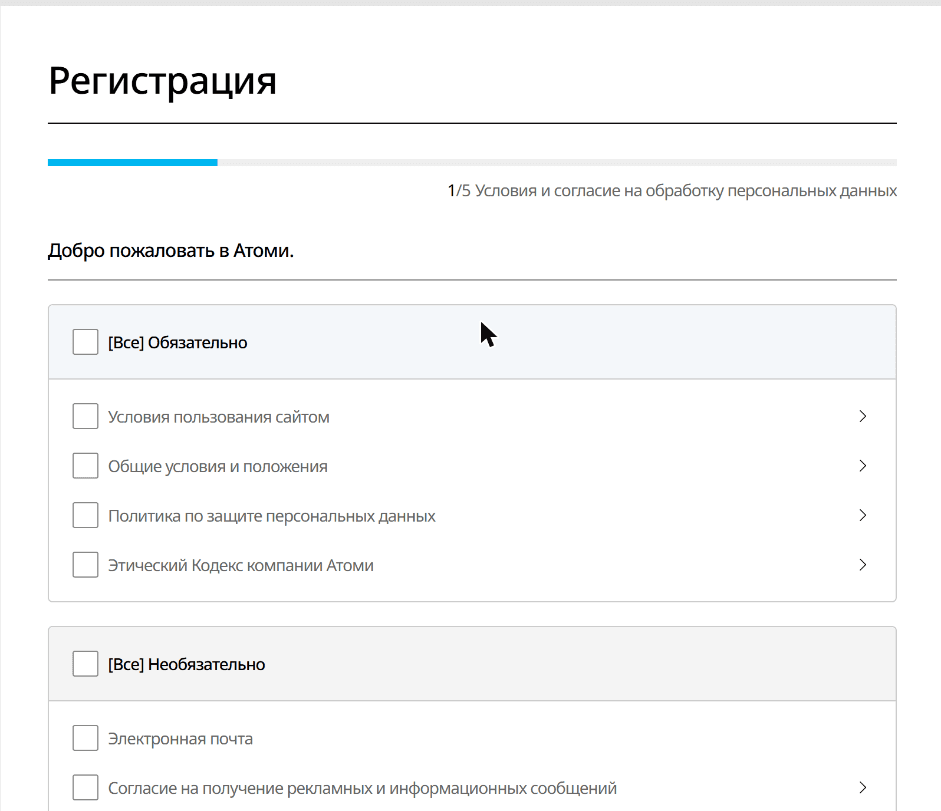
Task: Click the 1/5 step description text
Action: pos(672,191)
